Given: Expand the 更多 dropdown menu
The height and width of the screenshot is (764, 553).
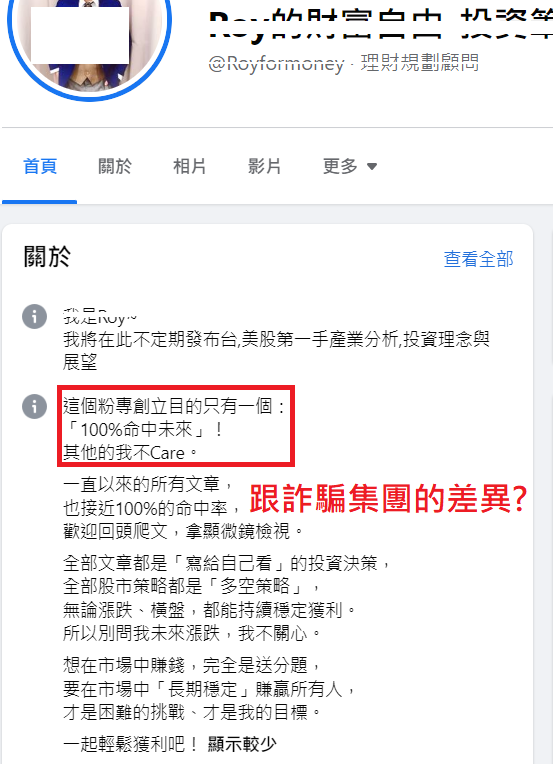Looking at the screenshot, I should (x=350, y=167).
